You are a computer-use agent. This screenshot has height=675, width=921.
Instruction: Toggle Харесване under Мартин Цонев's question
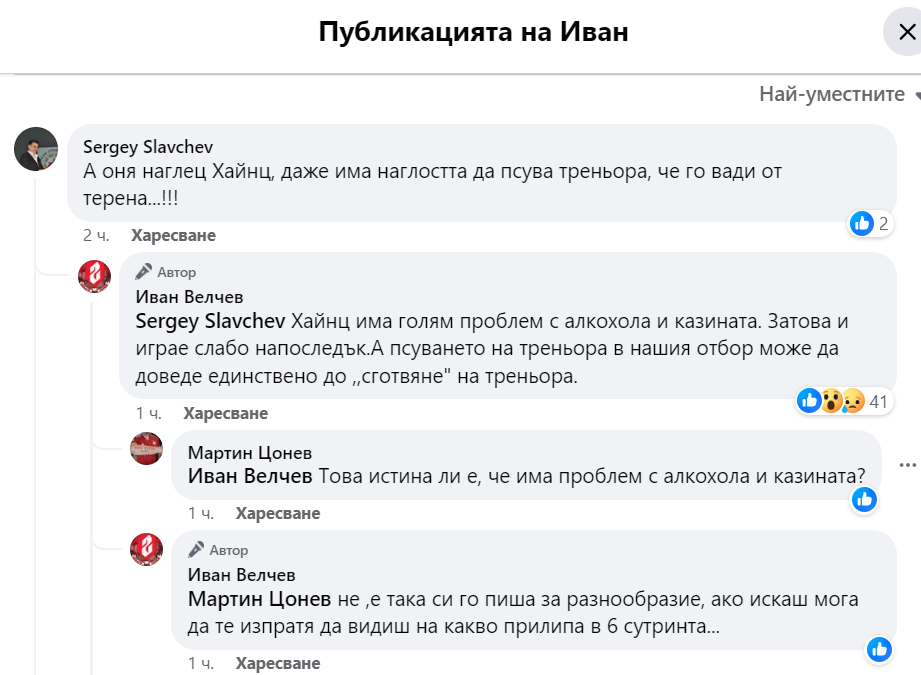tap(278, 513)
